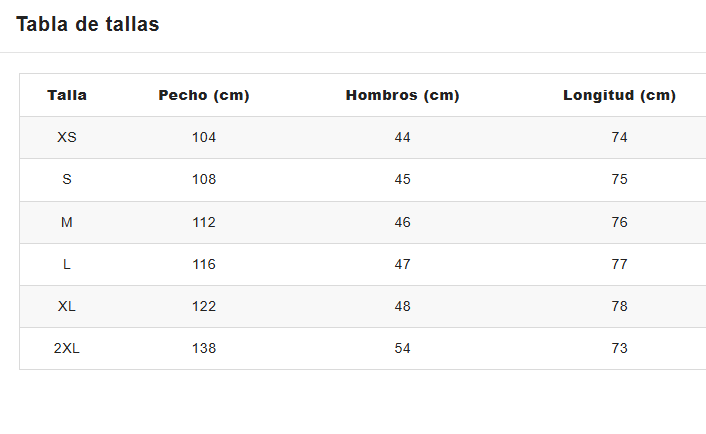Click the "Tabla de tallas" heading
The image size is (706, 434).
[x=88, y=25]
